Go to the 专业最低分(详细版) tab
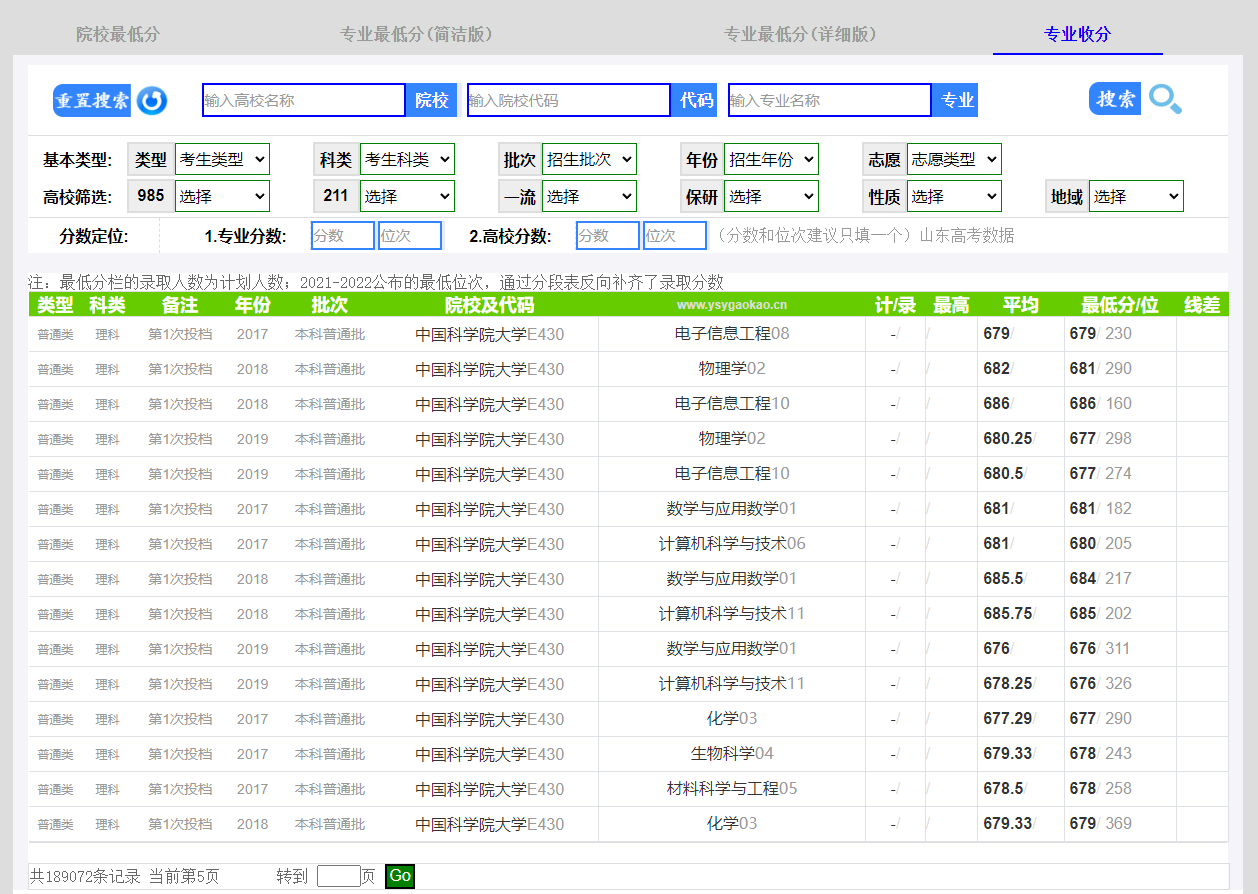This screenshot has width=1258, height=894. pos(800,34)
